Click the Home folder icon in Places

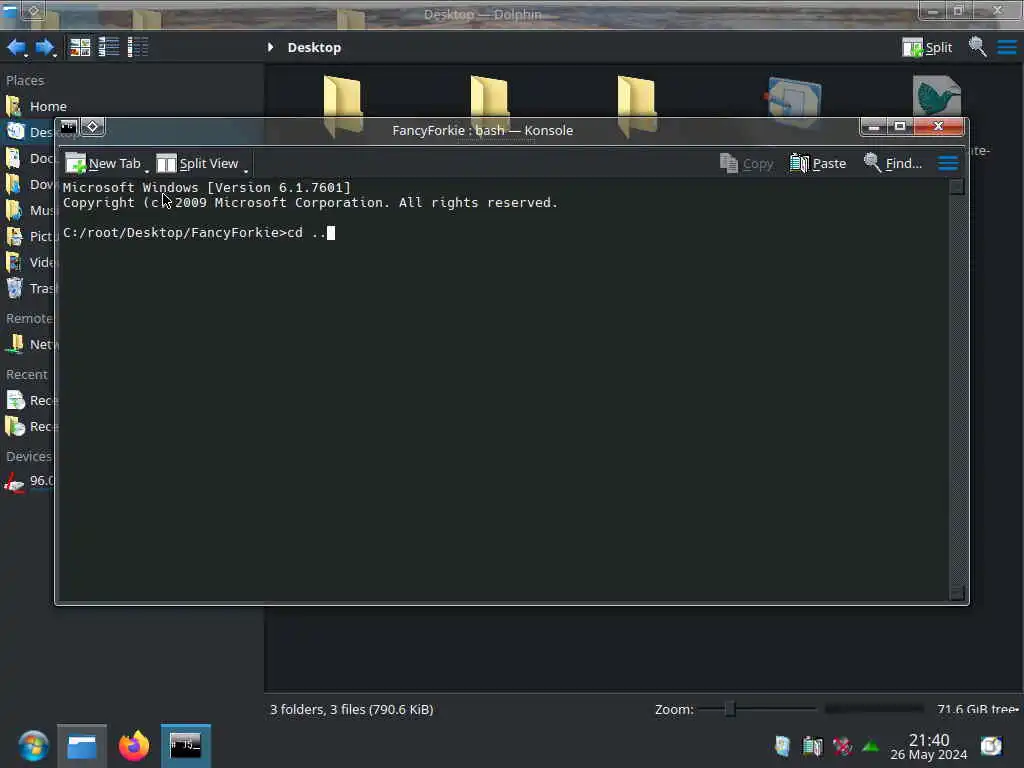(x=14, y=106)
